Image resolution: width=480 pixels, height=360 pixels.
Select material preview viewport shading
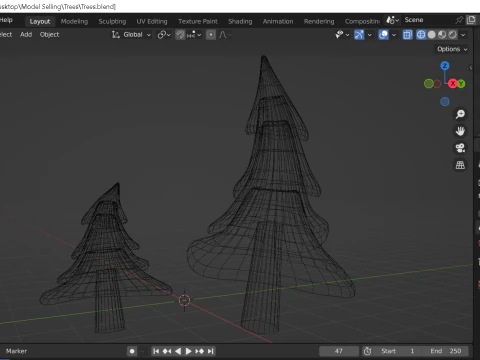click(442, 35)
